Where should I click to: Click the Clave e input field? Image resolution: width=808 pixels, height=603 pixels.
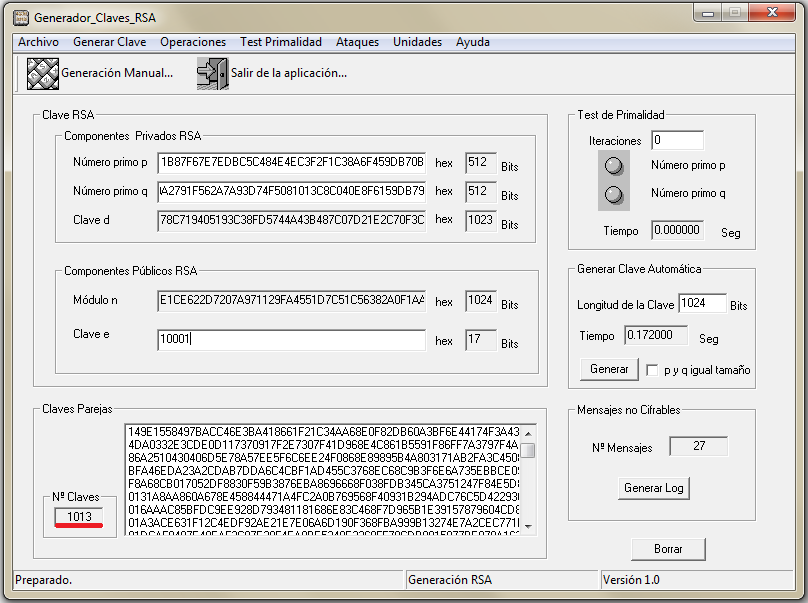tap(291, 340)
